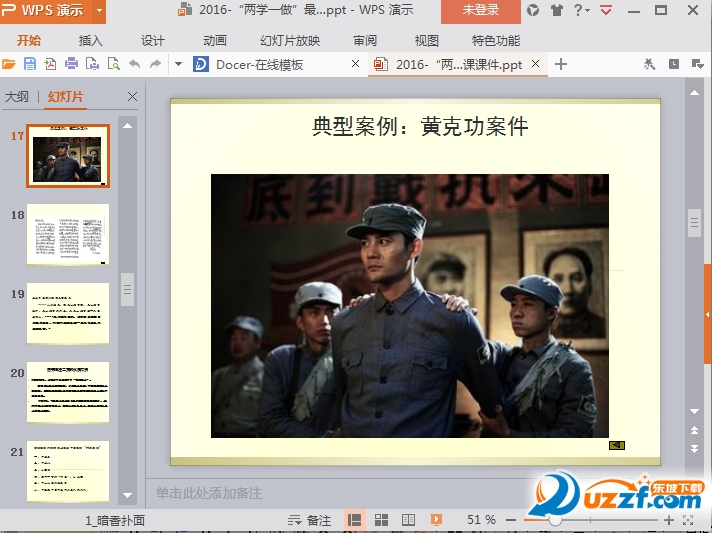Screen dimensions: 712x533
Task: Switch to reading view icon
Action: pos(408,520)
